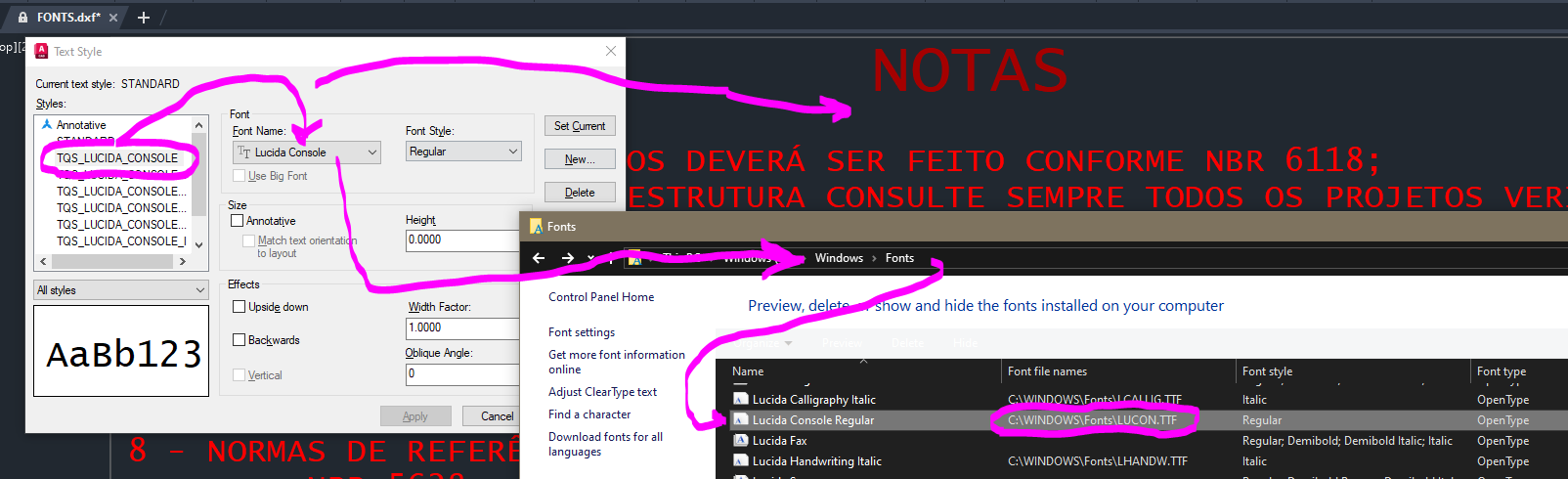
Task: Open the Adjust ClearType text link
Action: pos(602,392)
